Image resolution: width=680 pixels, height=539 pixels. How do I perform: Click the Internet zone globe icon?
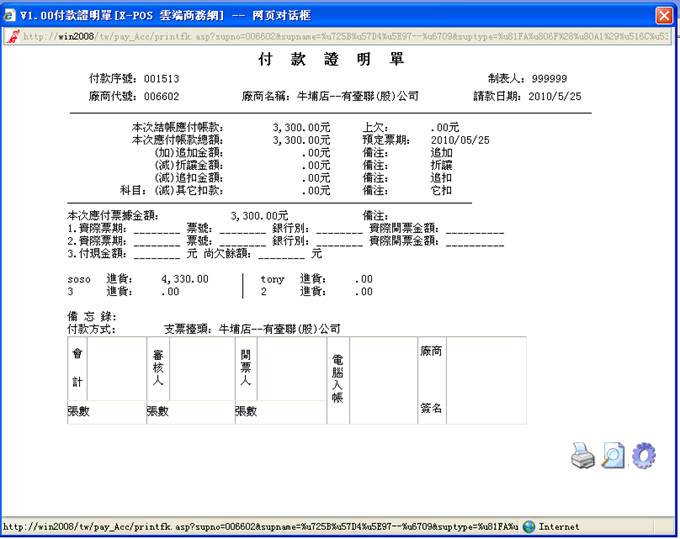click(529, 526)
